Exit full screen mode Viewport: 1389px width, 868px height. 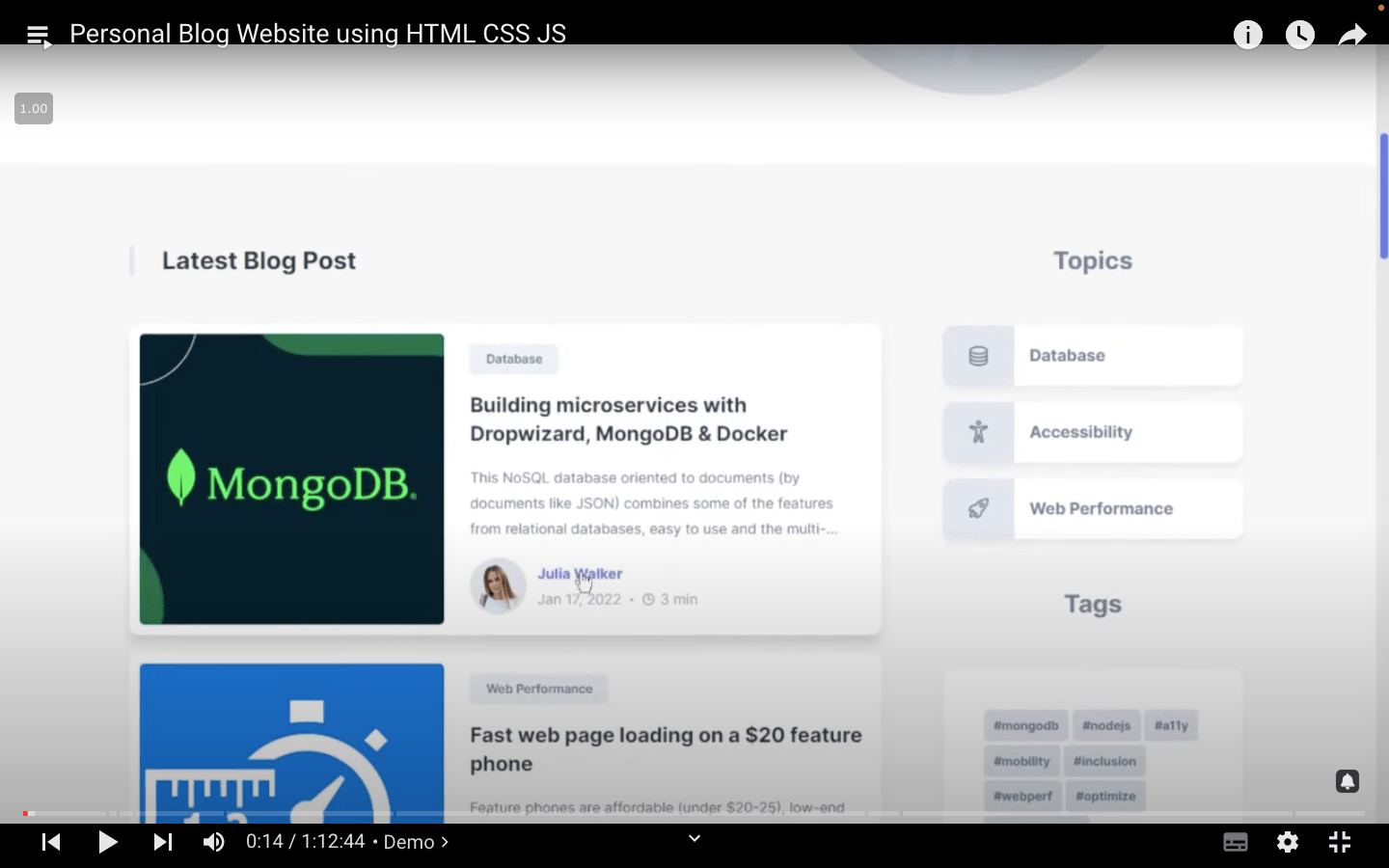1340,842
